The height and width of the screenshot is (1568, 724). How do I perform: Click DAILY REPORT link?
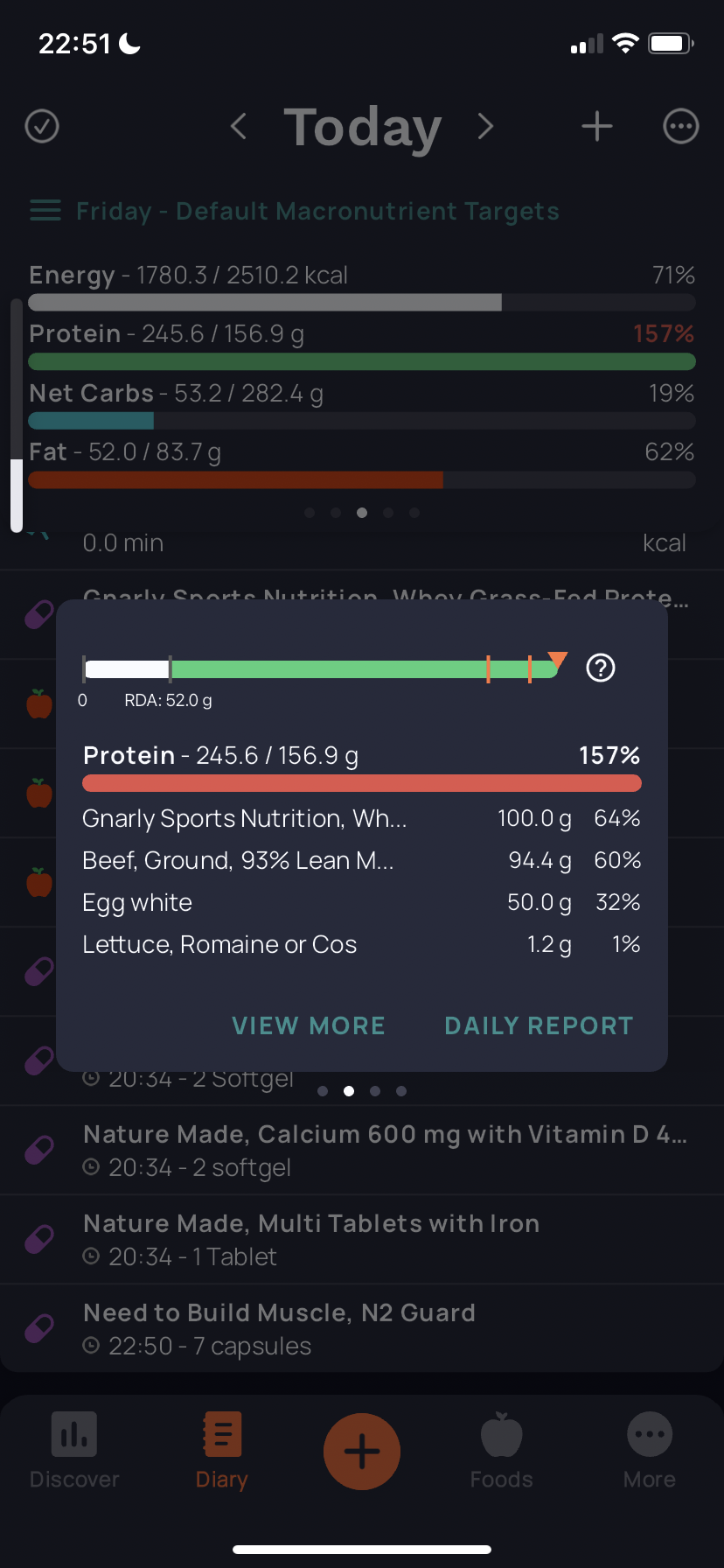coord(539,1025)
